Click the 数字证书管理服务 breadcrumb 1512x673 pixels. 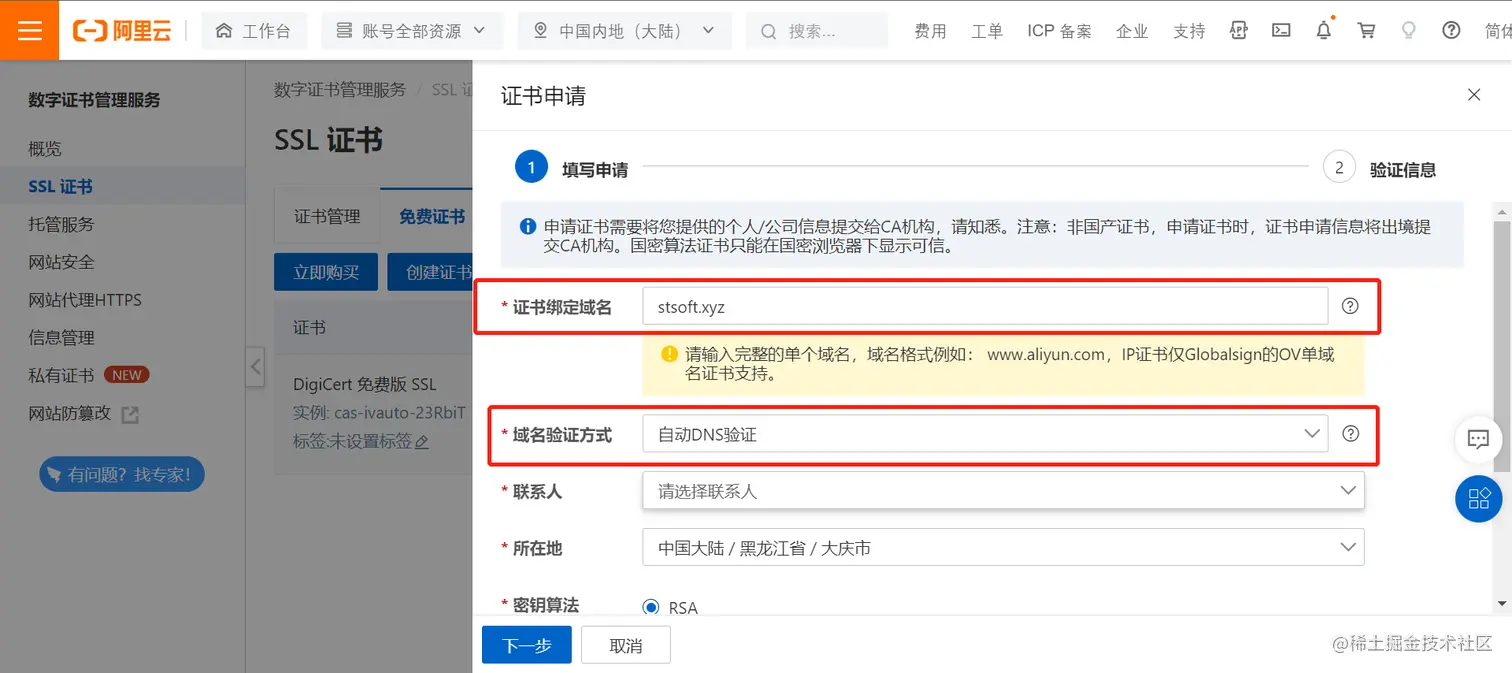(340, 90)
